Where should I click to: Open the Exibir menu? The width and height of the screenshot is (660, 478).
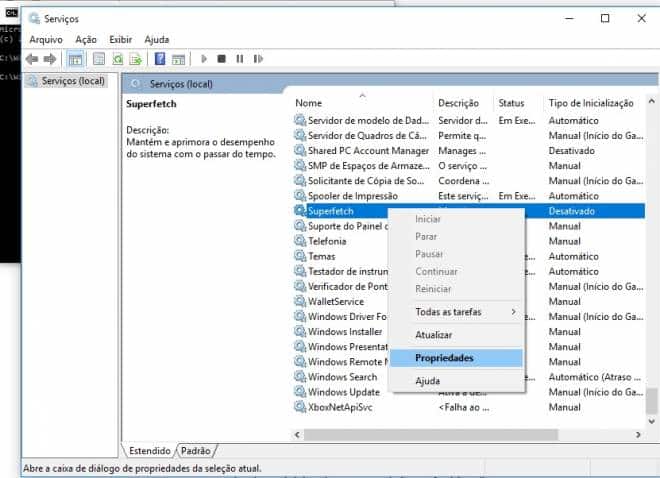coord(120,40)
